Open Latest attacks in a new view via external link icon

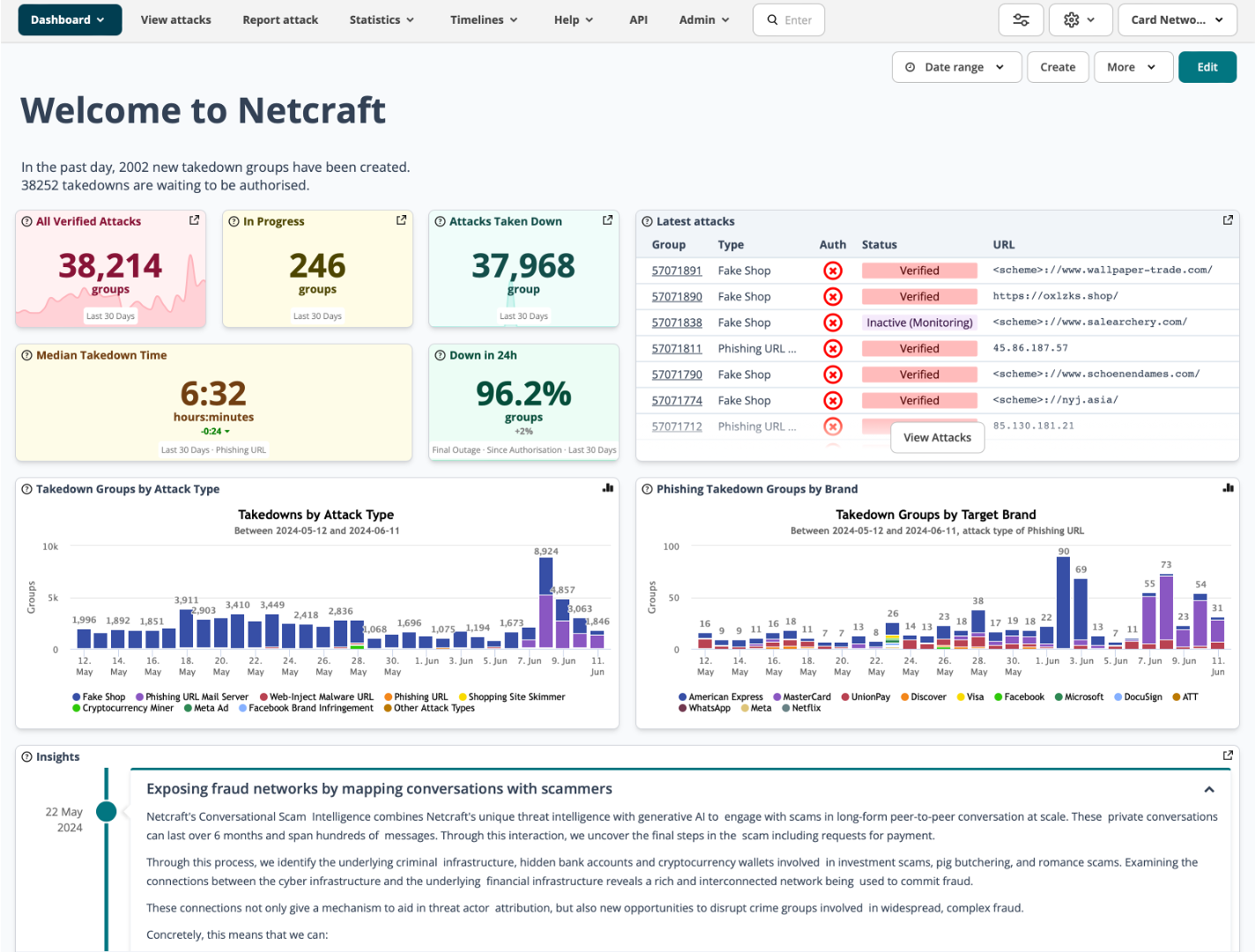tap(1228, 219)
